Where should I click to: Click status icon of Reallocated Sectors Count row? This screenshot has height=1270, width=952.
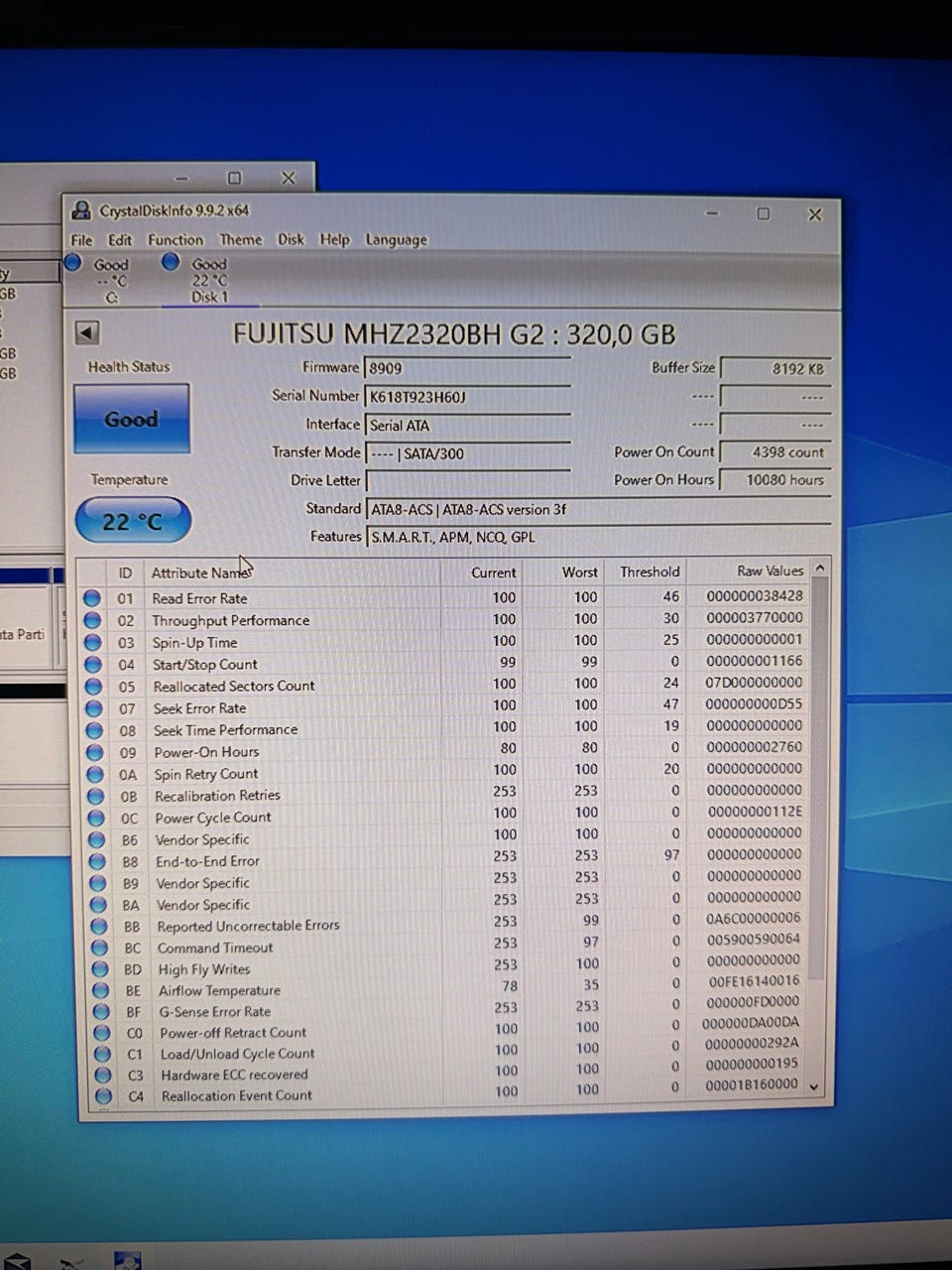[x=94, y=687]
